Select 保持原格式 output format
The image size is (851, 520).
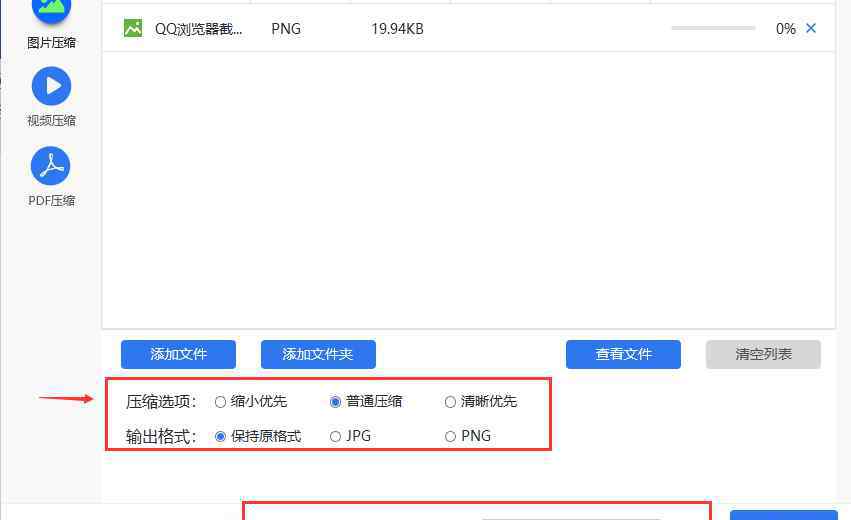pos(220,436)
